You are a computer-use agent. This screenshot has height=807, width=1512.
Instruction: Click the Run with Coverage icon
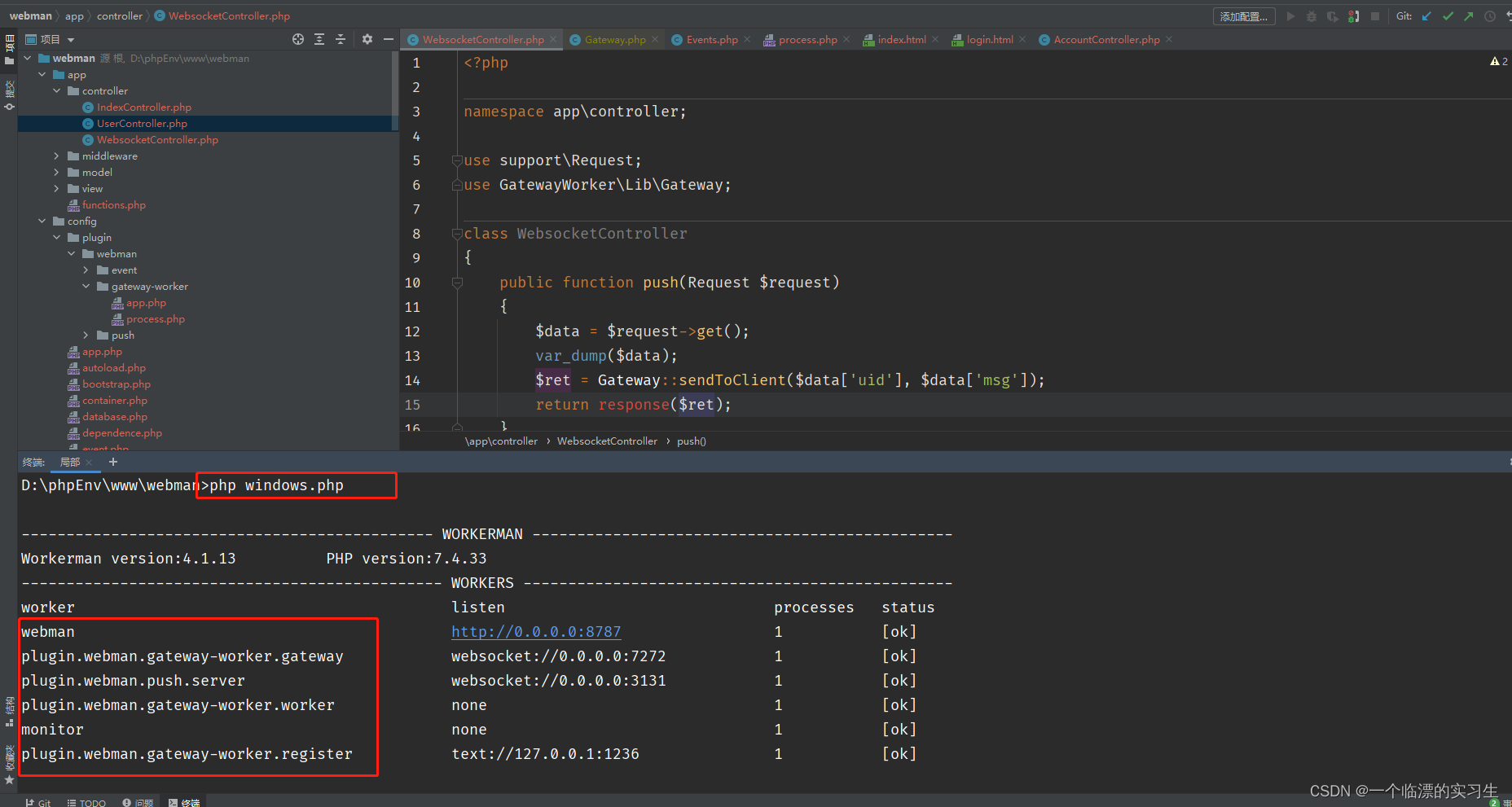(1333, 16)
